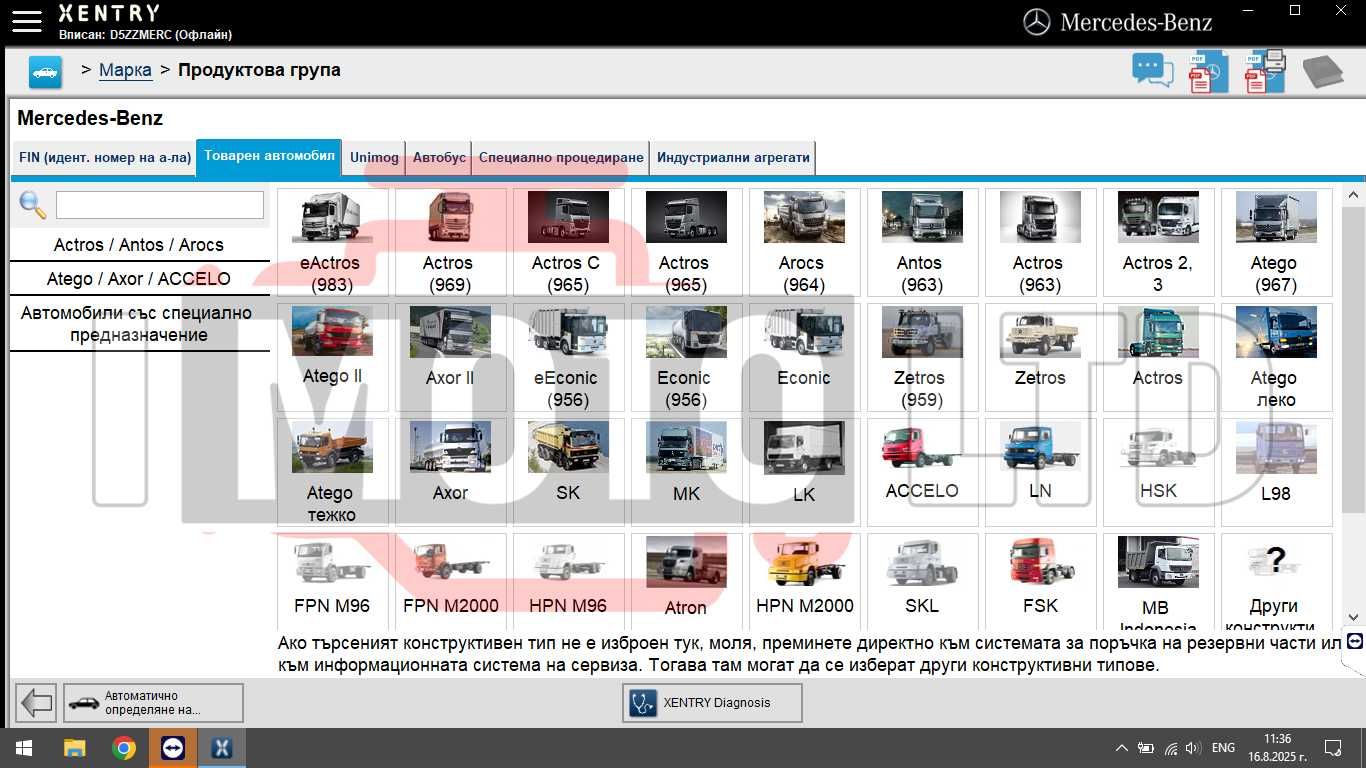
Task: Switch to the Unimog tab
Action: [x=374, y=158]
